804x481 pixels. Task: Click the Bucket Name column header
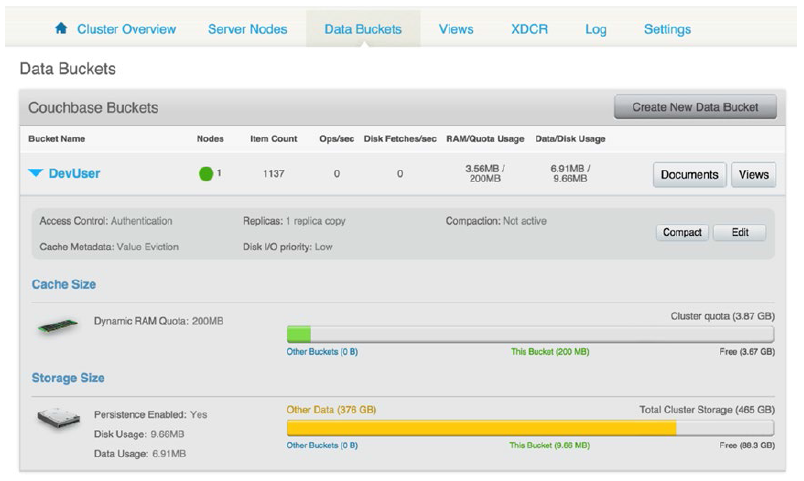pyautogui.click(x=56, y=138)
